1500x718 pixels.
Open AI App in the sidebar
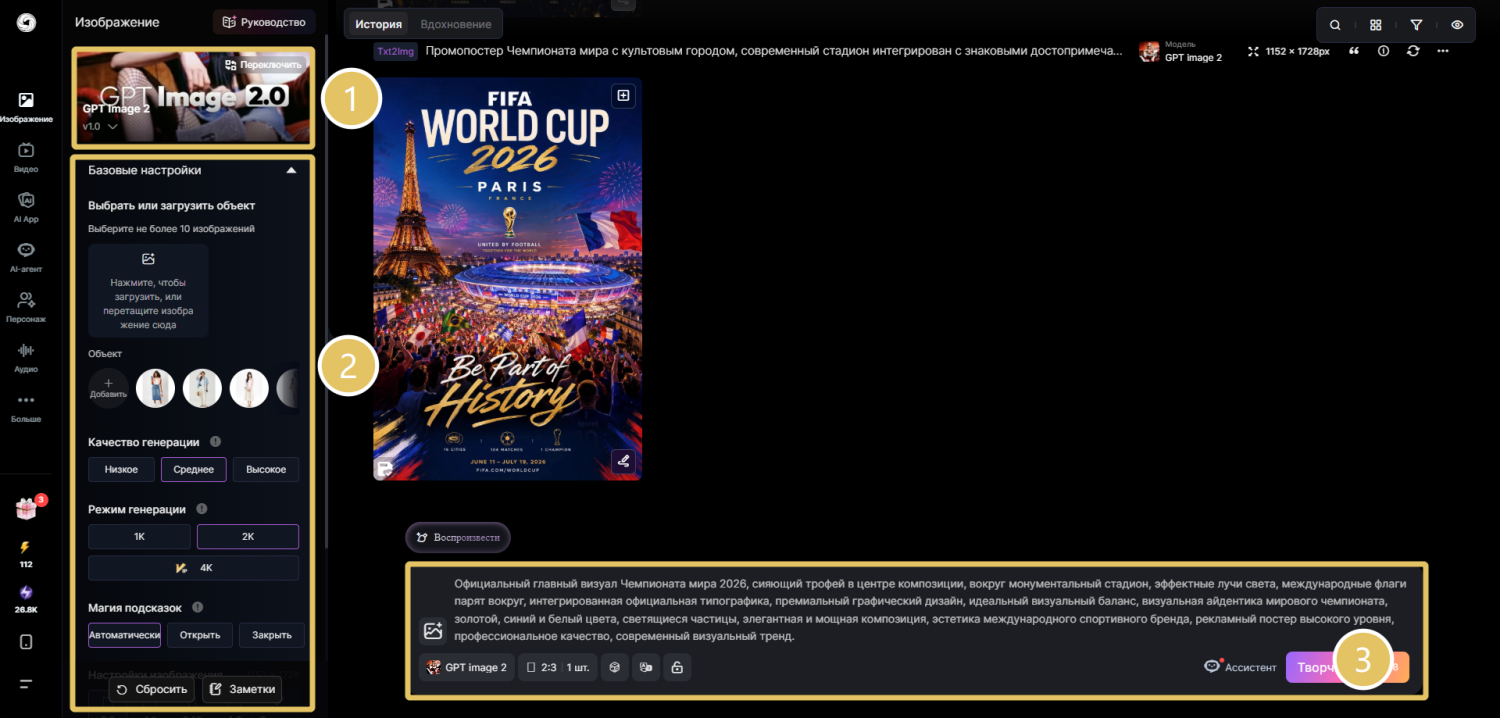(26, 207)
